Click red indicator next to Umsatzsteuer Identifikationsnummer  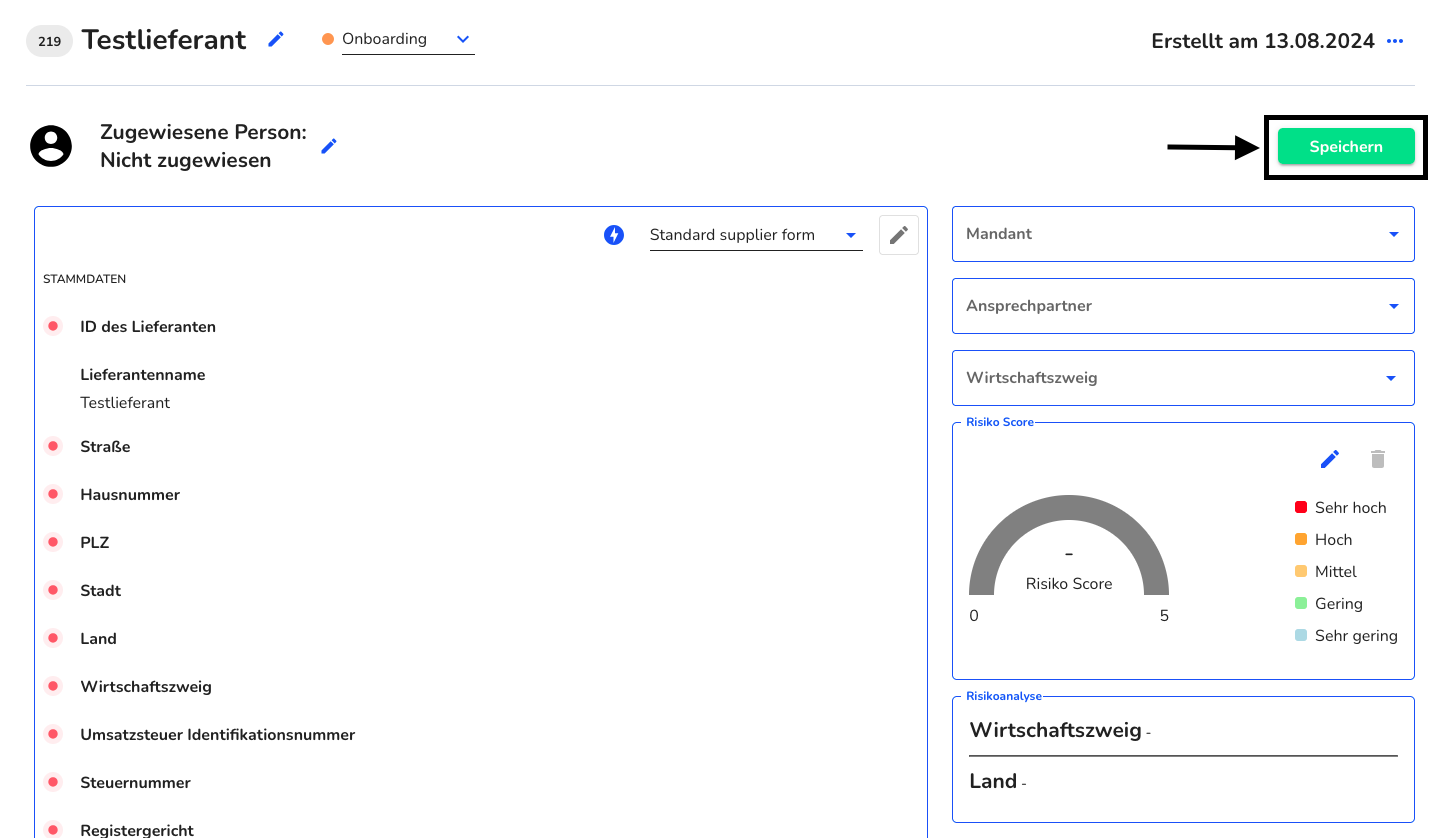(53, 734)
